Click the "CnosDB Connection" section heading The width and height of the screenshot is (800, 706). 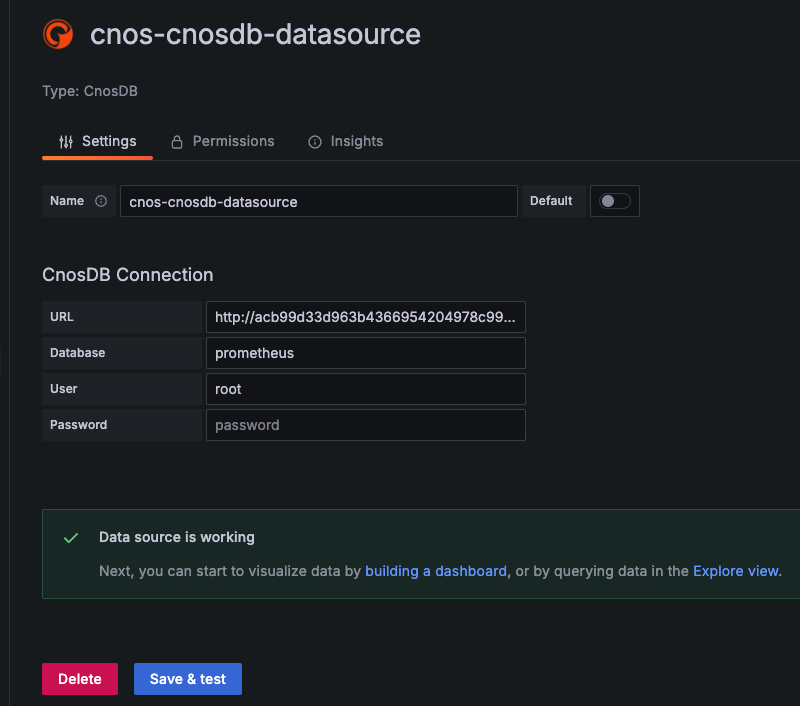(x=128, y=275)
